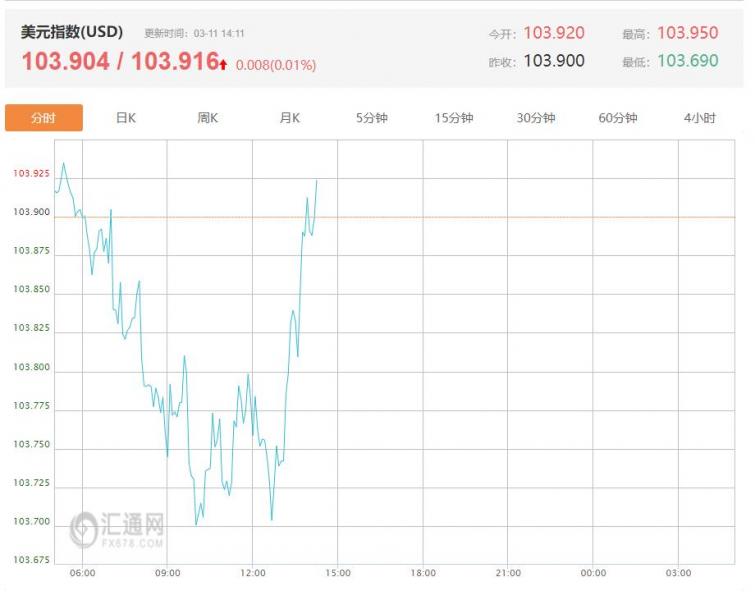Choose the 15分钟 interval tab
This screenshot has width=755, height=600.
click(454, 118)
